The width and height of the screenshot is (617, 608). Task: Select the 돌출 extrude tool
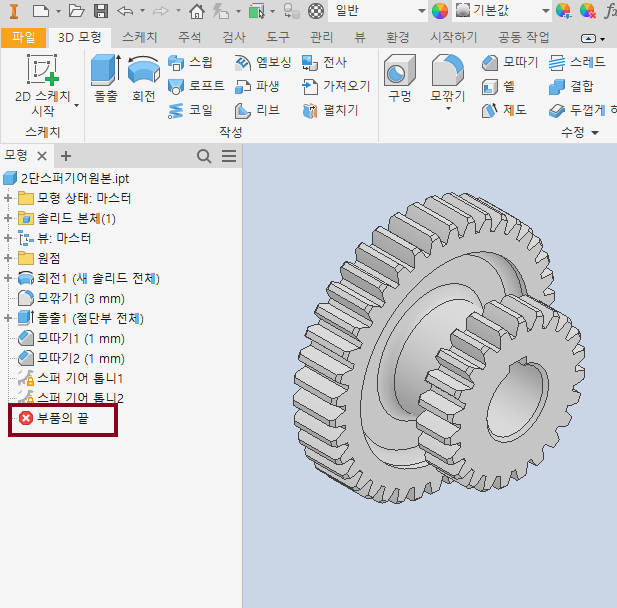106,78
